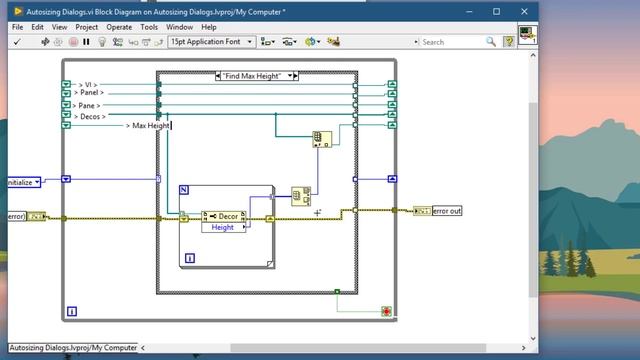
Task: Open the View menu
Action: (x=59, y=27)
